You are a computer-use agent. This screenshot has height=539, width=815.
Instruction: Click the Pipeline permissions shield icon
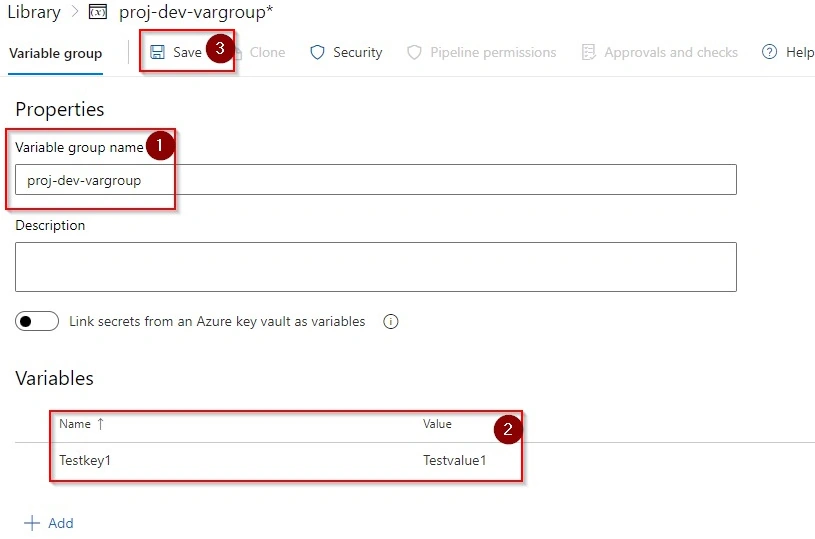(x=414, y=52)
